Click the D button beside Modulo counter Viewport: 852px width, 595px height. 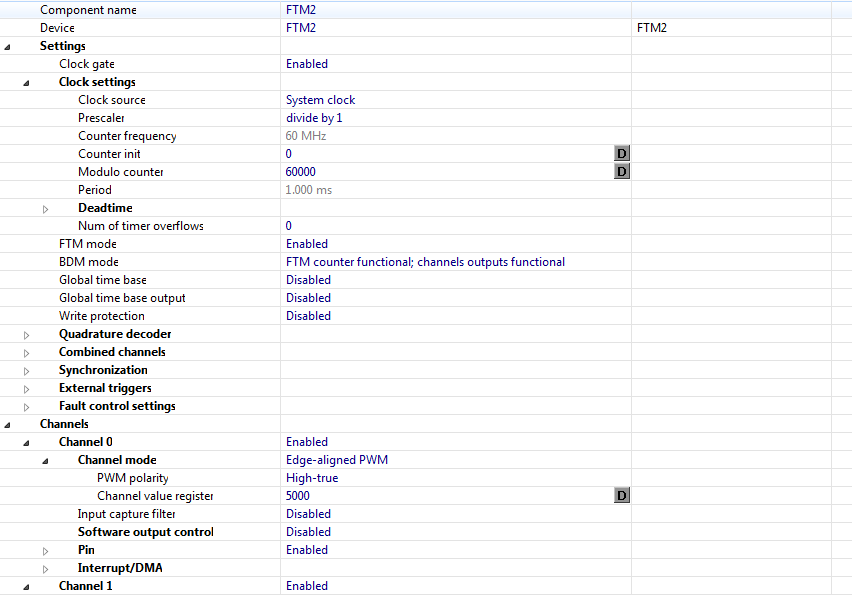(x=621, y=172)
